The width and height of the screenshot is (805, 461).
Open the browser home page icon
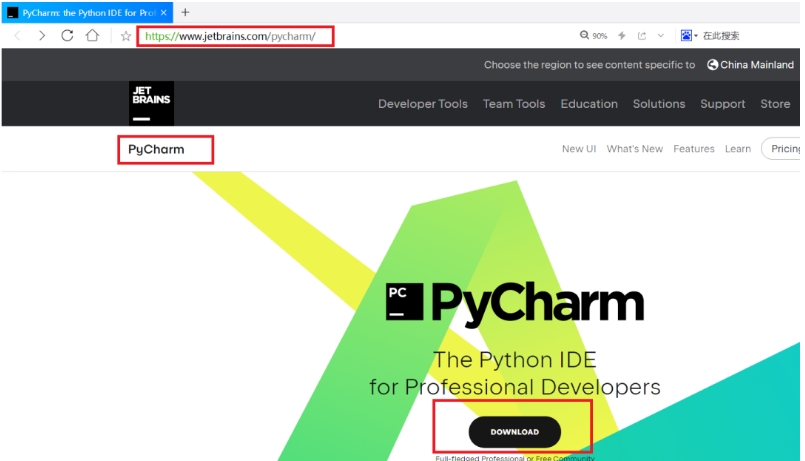click(x=92, y=35)
